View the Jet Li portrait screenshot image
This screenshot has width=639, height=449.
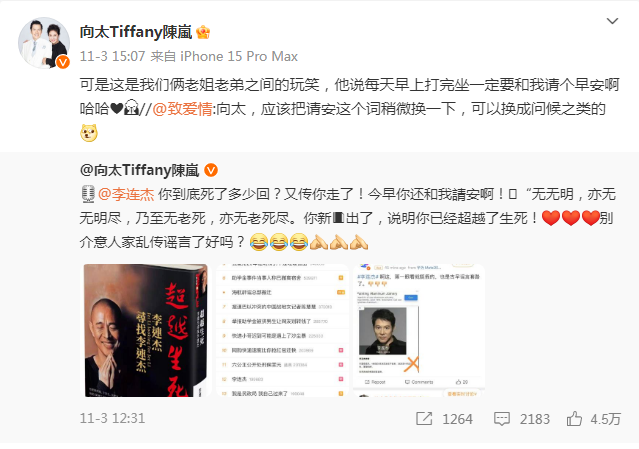(419, 330)
